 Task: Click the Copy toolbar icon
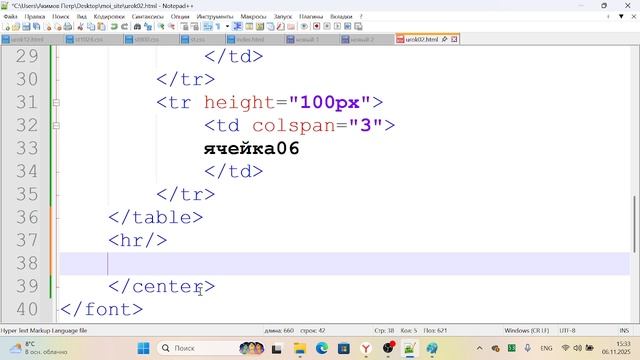tap(91, 27)
